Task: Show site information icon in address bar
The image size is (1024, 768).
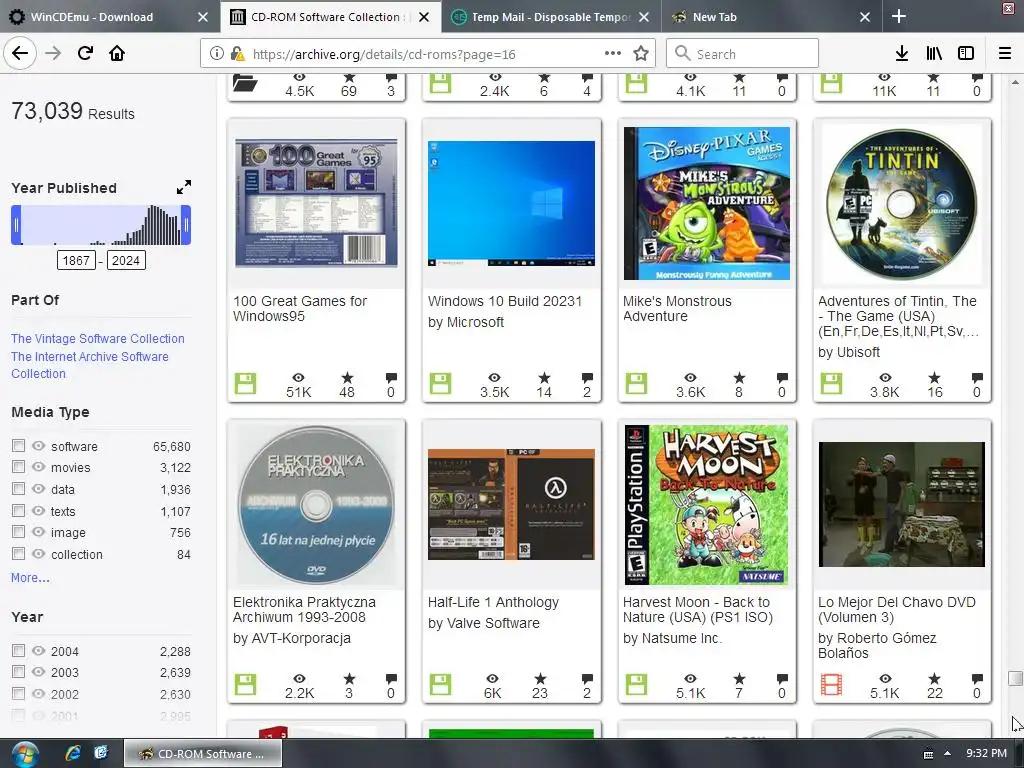Action: click(216, 54)
